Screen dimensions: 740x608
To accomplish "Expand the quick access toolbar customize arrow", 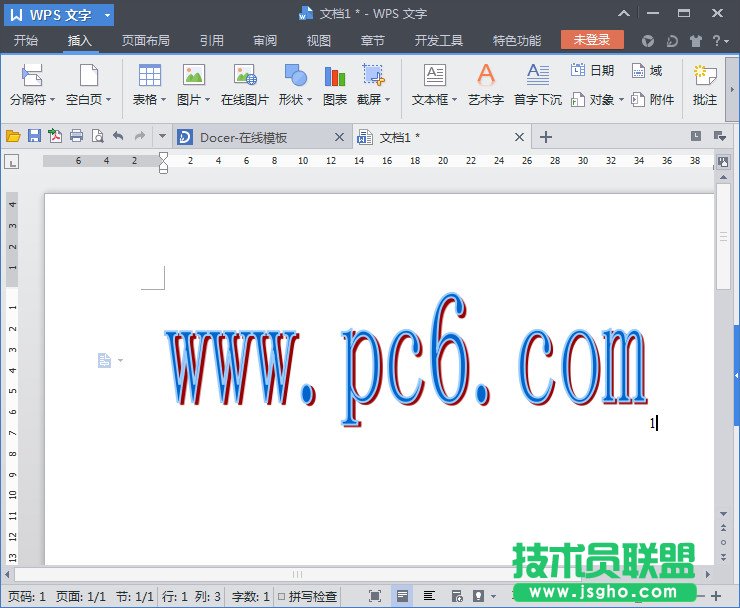I will (162, 136).
